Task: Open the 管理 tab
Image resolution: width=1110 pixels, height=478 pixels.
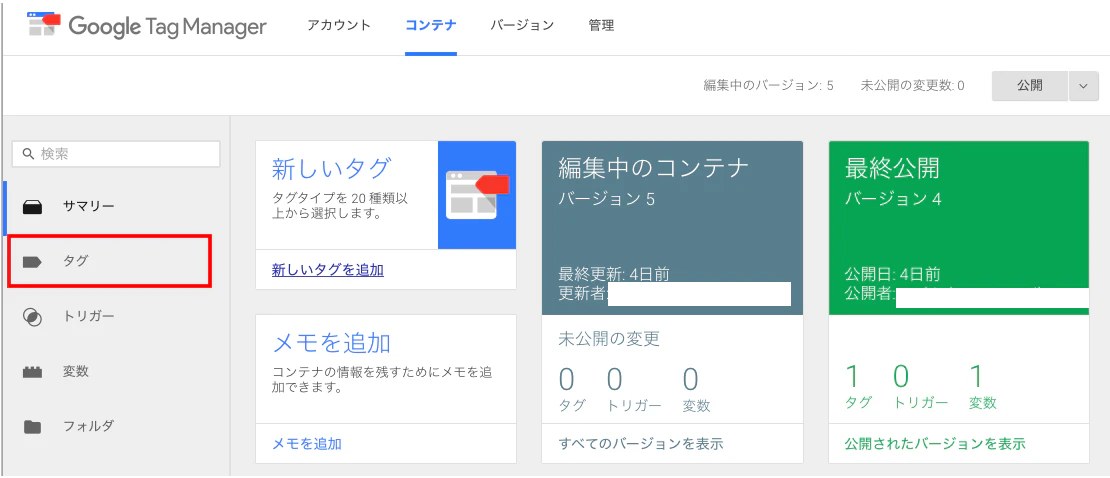Action: coord(601,25)
